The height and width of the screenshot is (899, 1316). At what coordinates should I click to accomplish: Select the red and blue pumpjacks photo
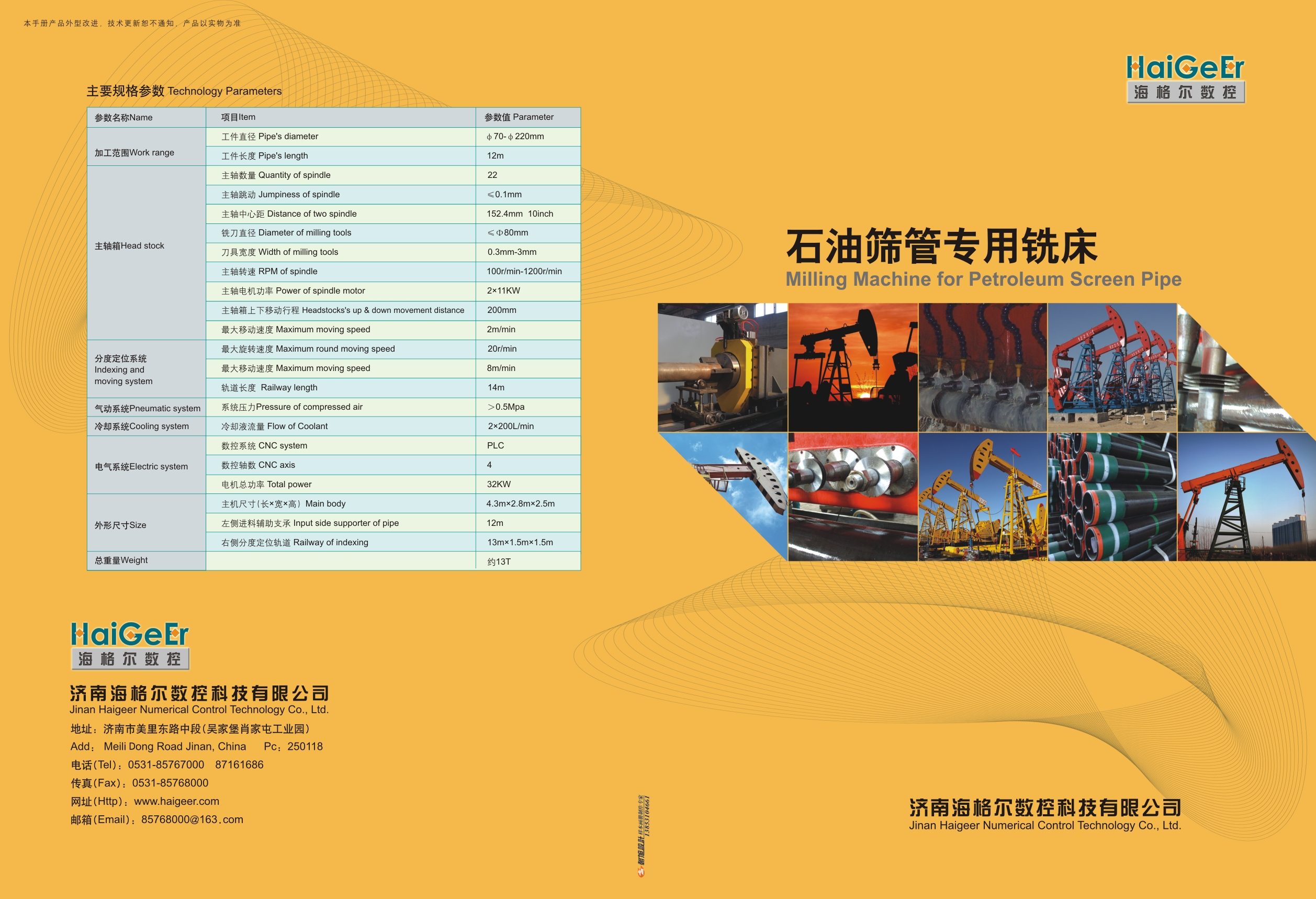[x=1112, y=367]
